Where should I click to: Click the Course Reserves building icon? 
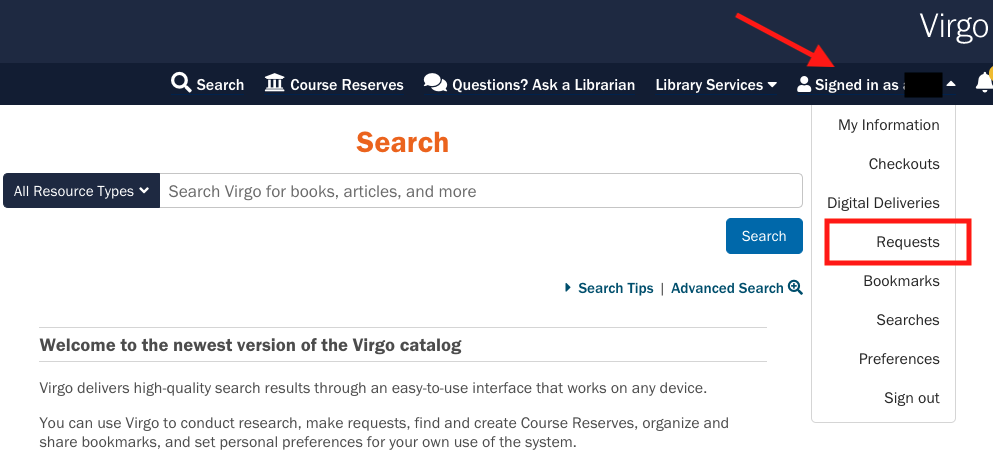pos(275,83)
